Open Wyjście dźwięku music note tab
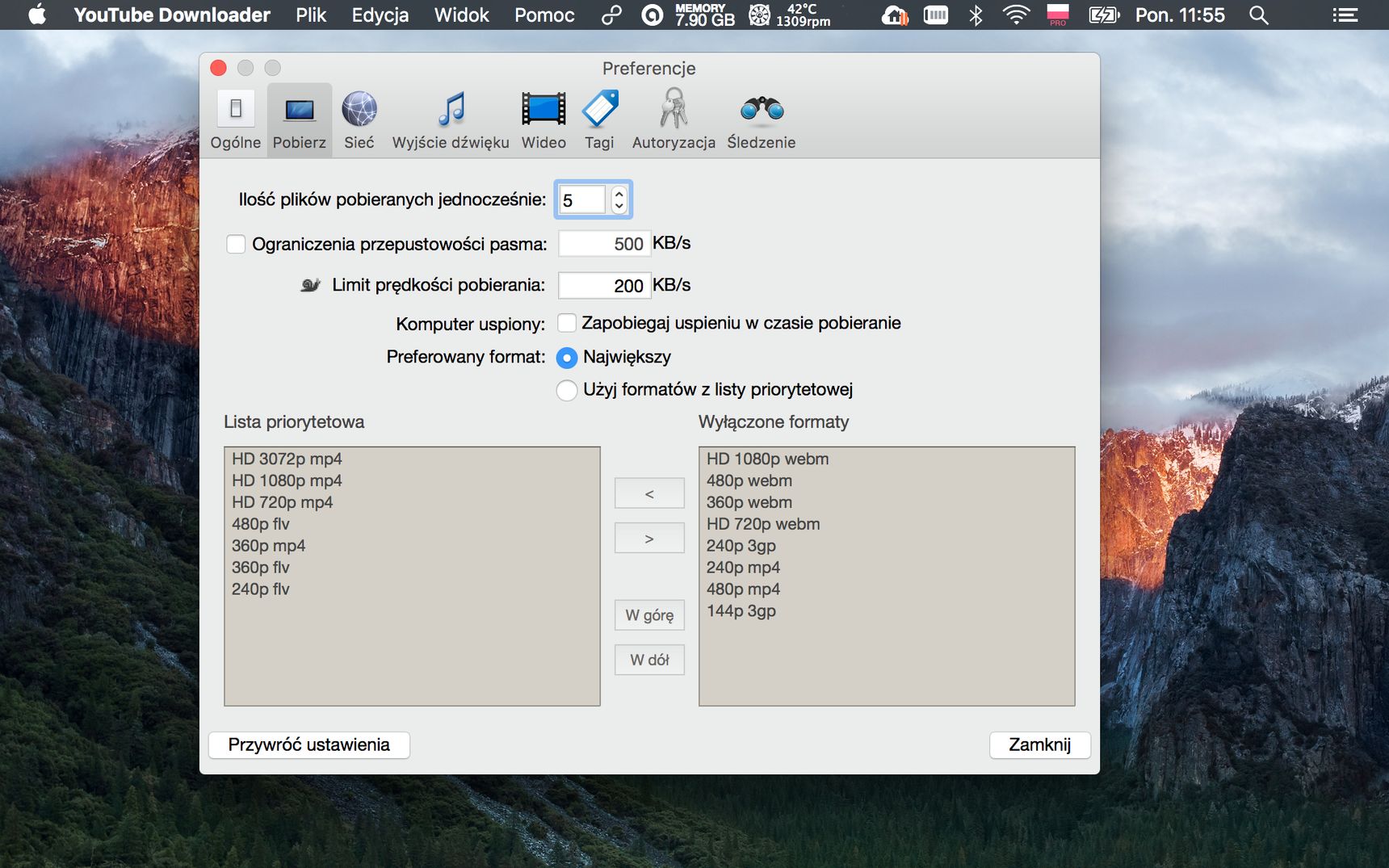 [x=451, y=120]
